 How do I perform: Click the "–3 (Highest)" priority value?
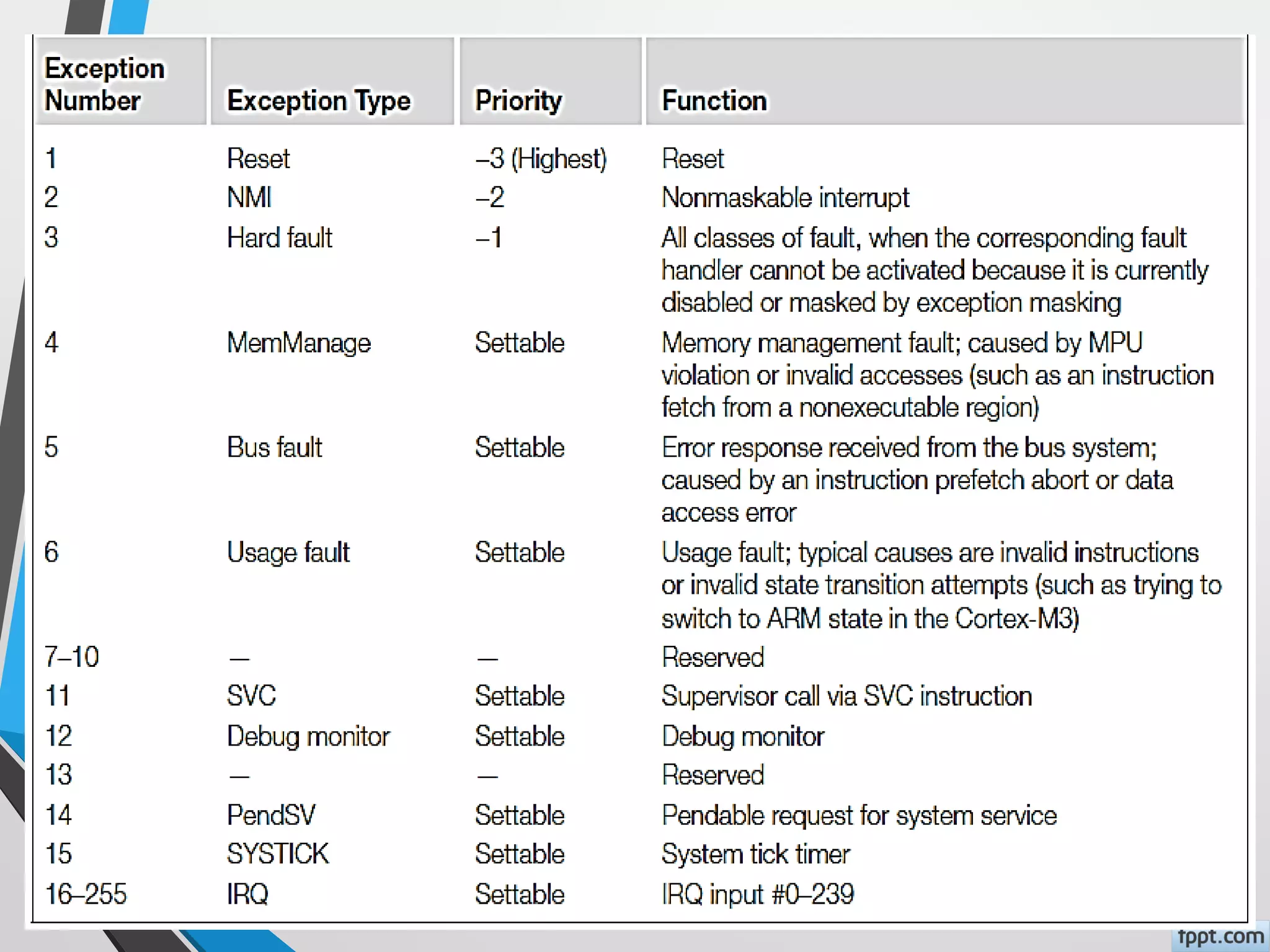[541, 159]
